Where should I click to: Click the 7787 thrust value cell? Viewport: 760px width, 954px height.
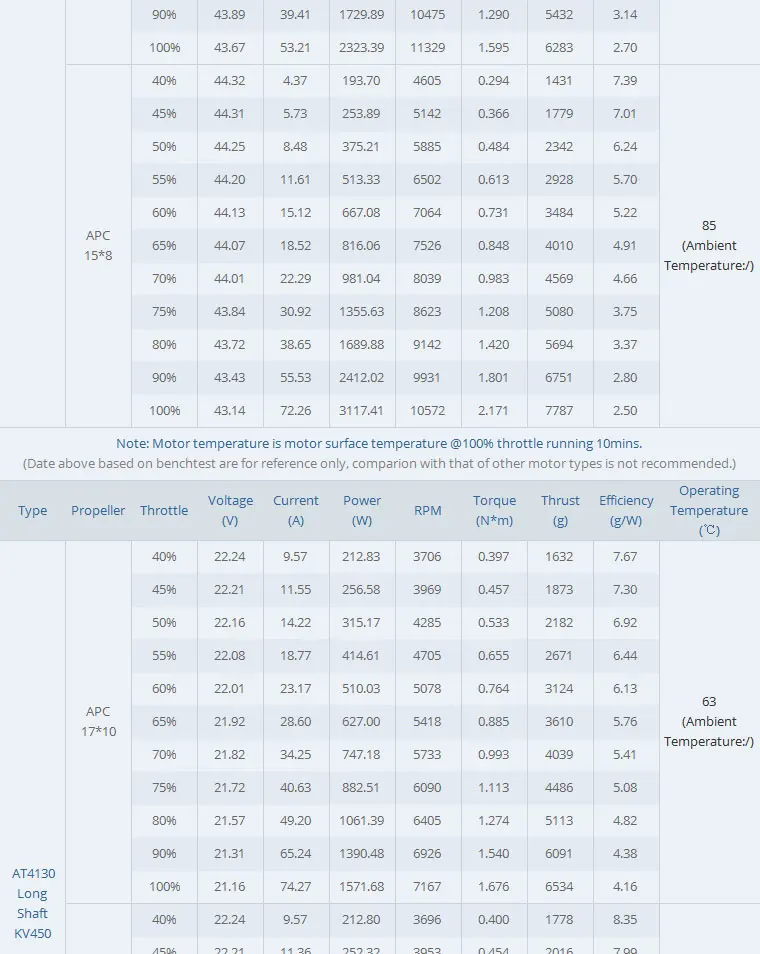560,410
